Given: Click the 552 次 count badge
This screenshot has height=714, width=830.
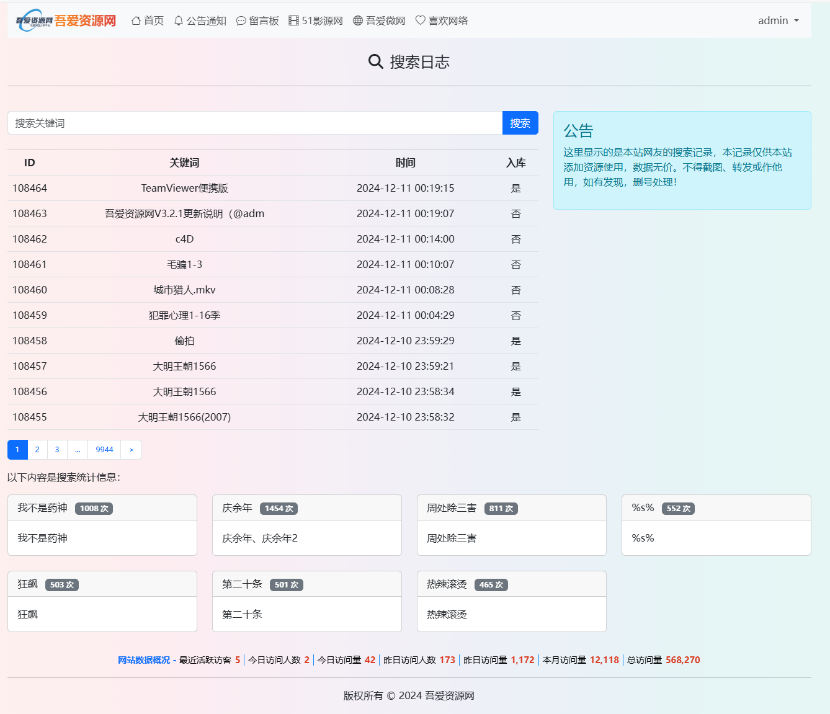Looking at the screenshot, I should 678,508.
